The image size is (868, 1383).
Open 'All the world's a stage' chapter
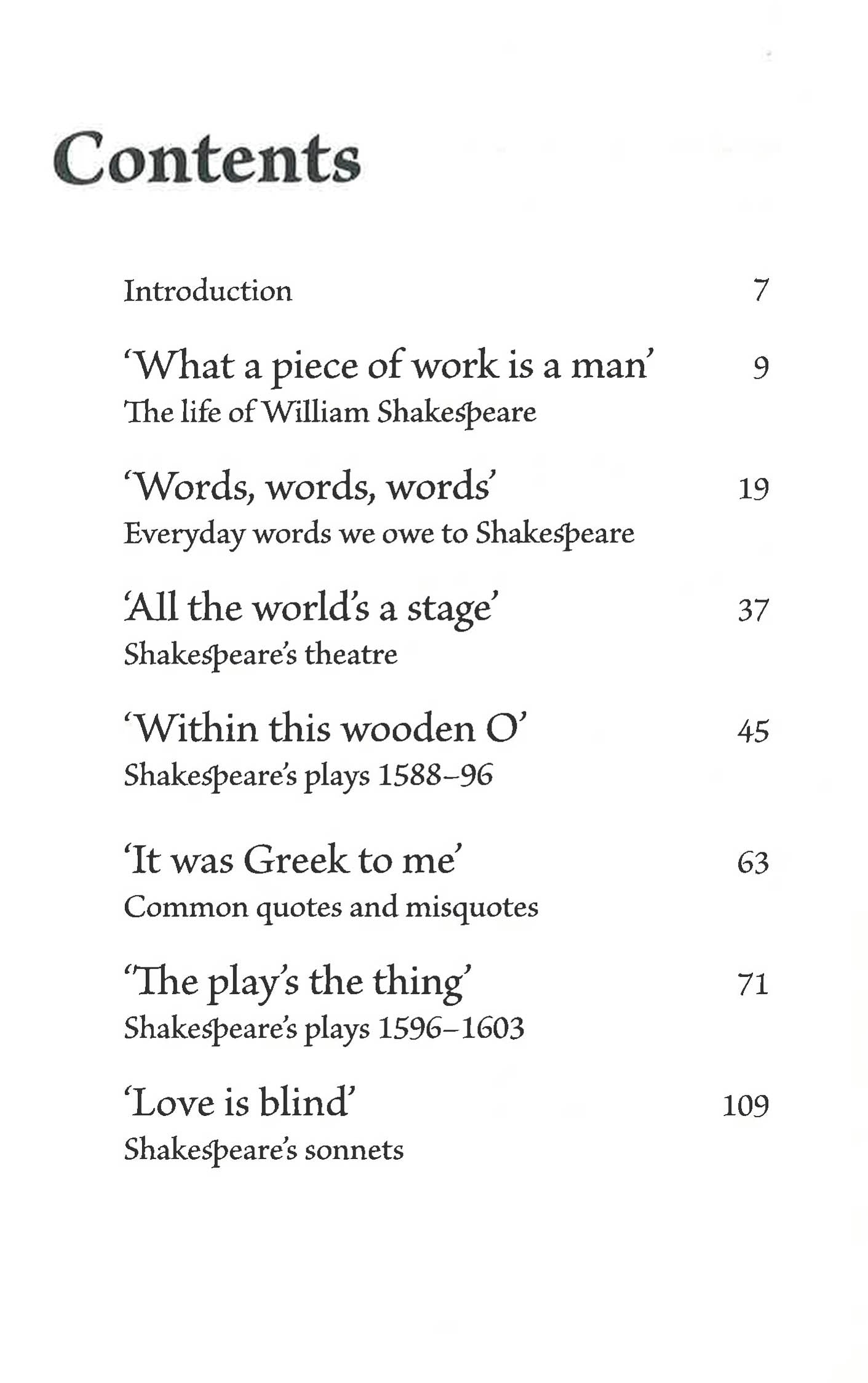coord(311,608)
